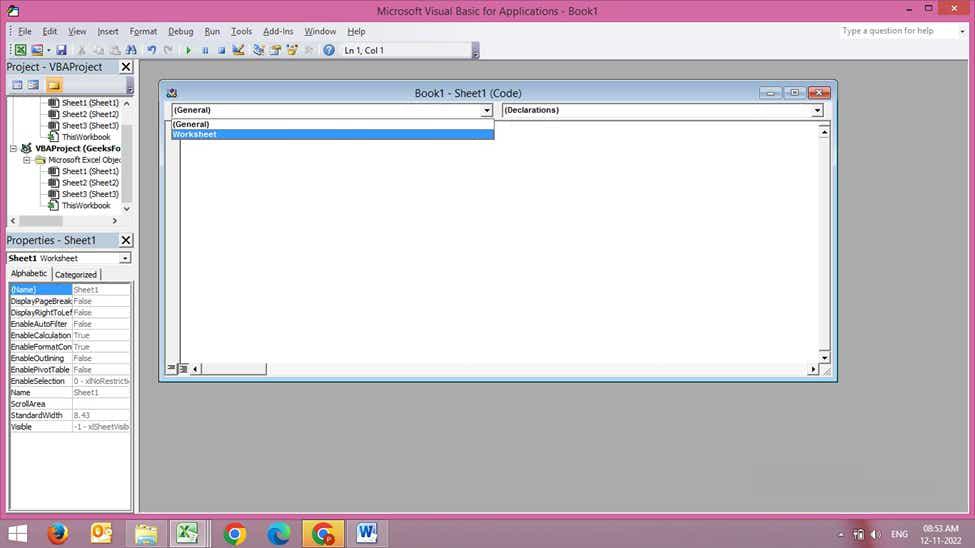Click the View Object icon in Project panel
Viewport: 975px width, 548px height.
pyautogui.click(x=34, y=85)
